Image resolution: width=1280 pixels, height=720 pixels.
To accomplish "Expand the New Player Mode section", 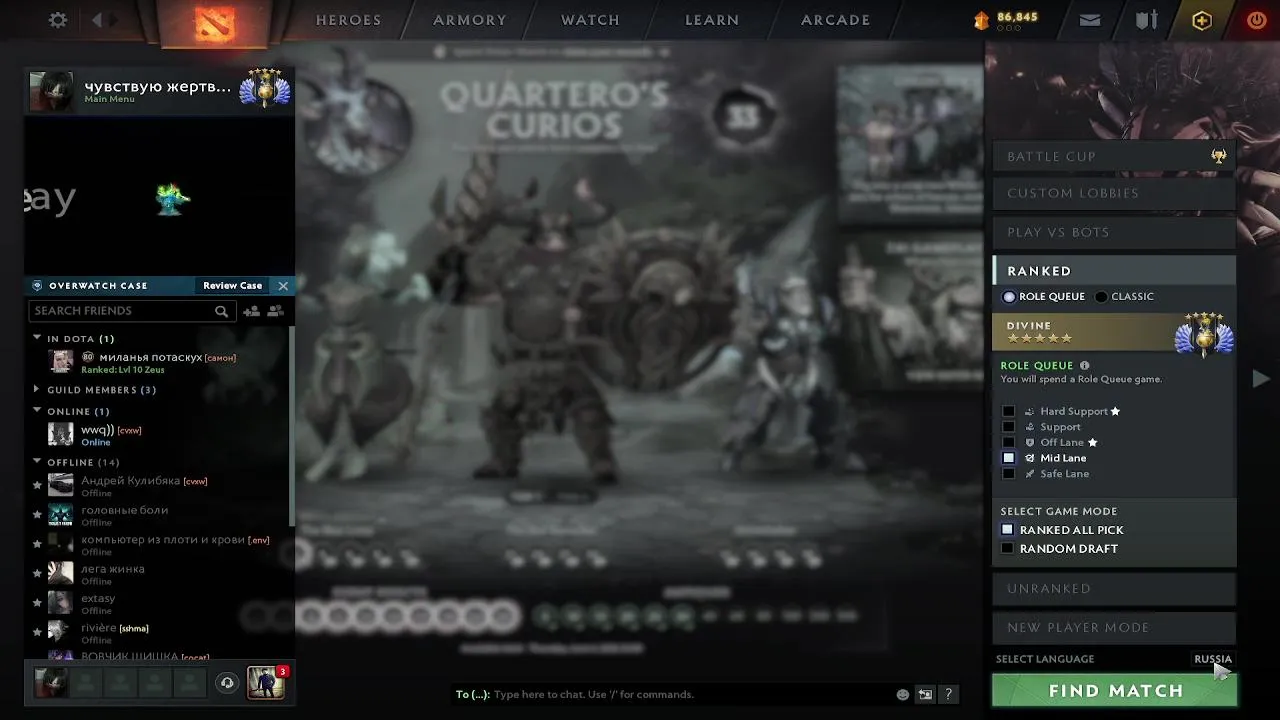I will coord(1114,628).
